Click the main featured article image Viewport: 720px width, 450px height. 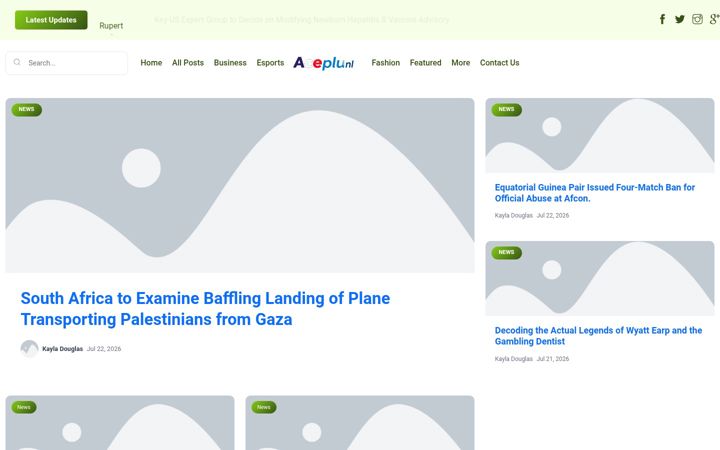[240, 186]
